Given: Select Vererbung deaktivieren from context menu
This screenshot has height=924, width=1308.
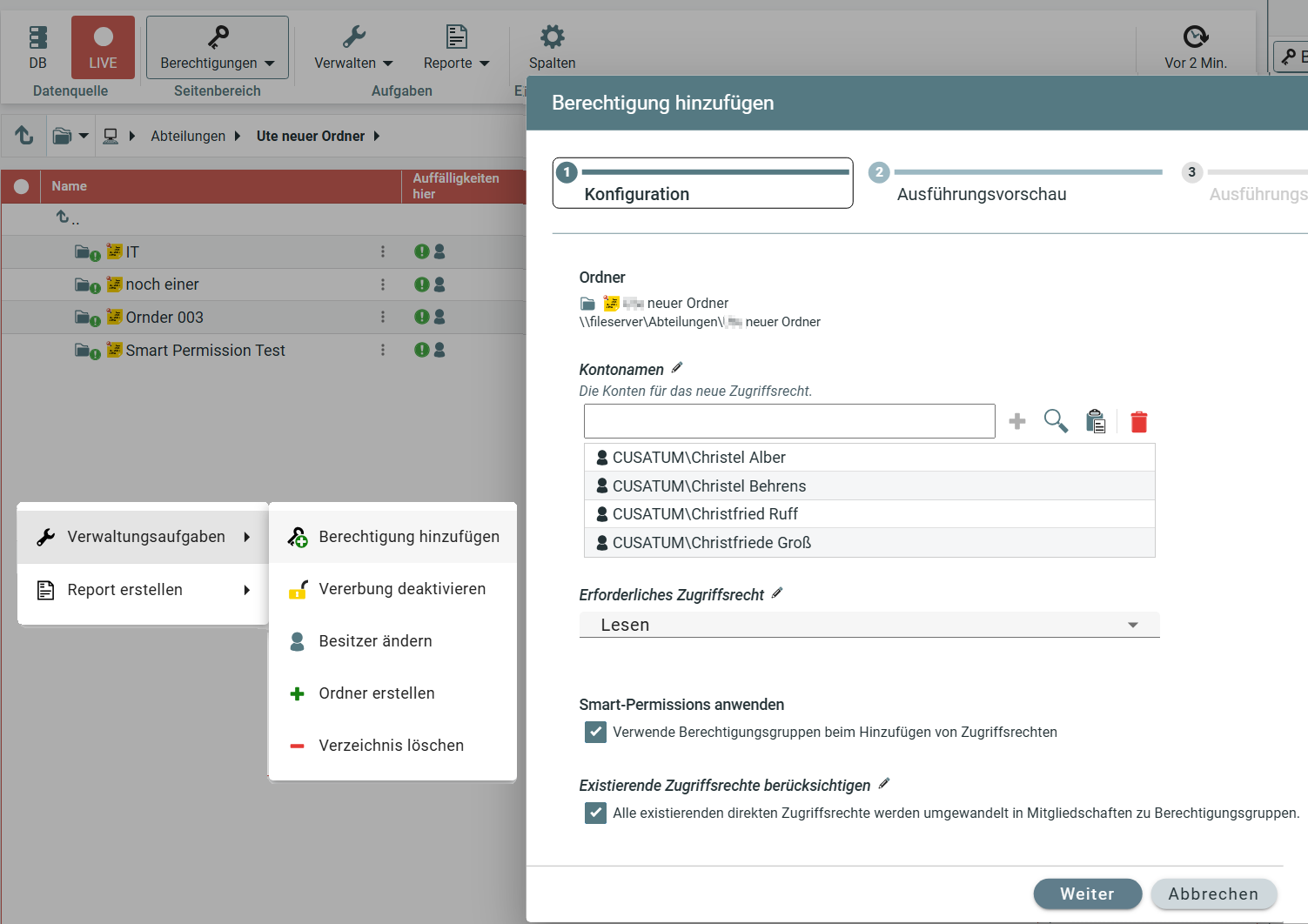Looking at the screenshot, I should (x=401, y=589).
